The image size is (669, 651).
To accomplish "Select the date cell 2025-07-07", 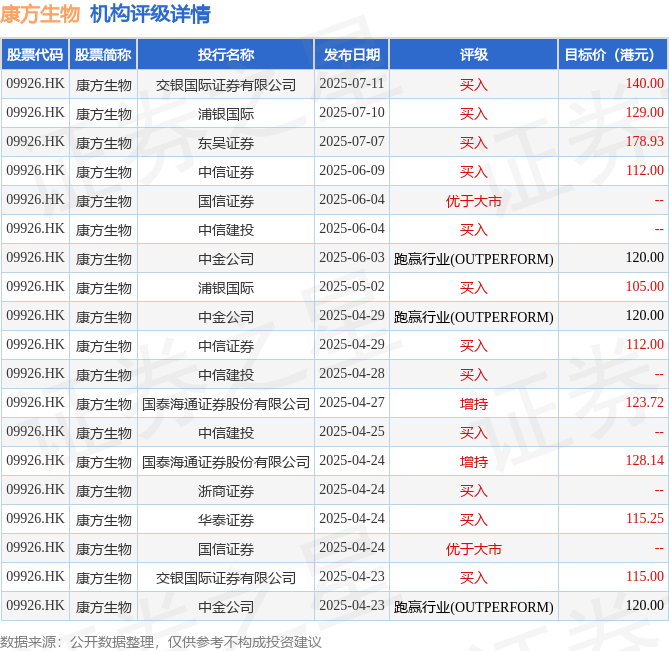I will 352,142.
